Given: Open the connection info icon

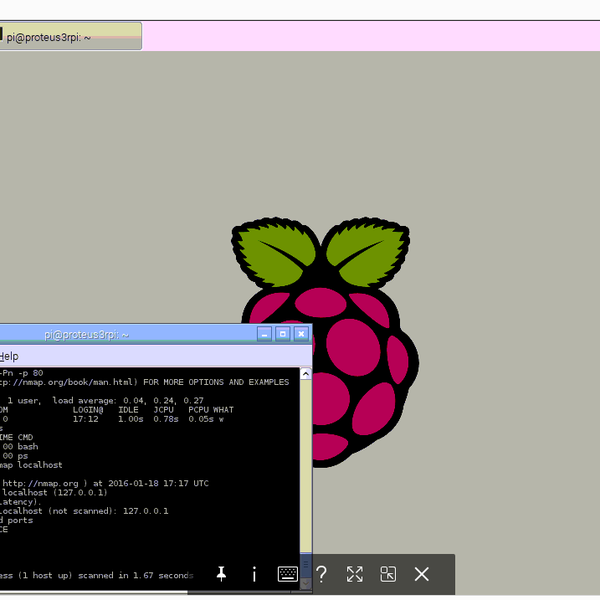Looking at the screenshot, I should tap(254, 574).
